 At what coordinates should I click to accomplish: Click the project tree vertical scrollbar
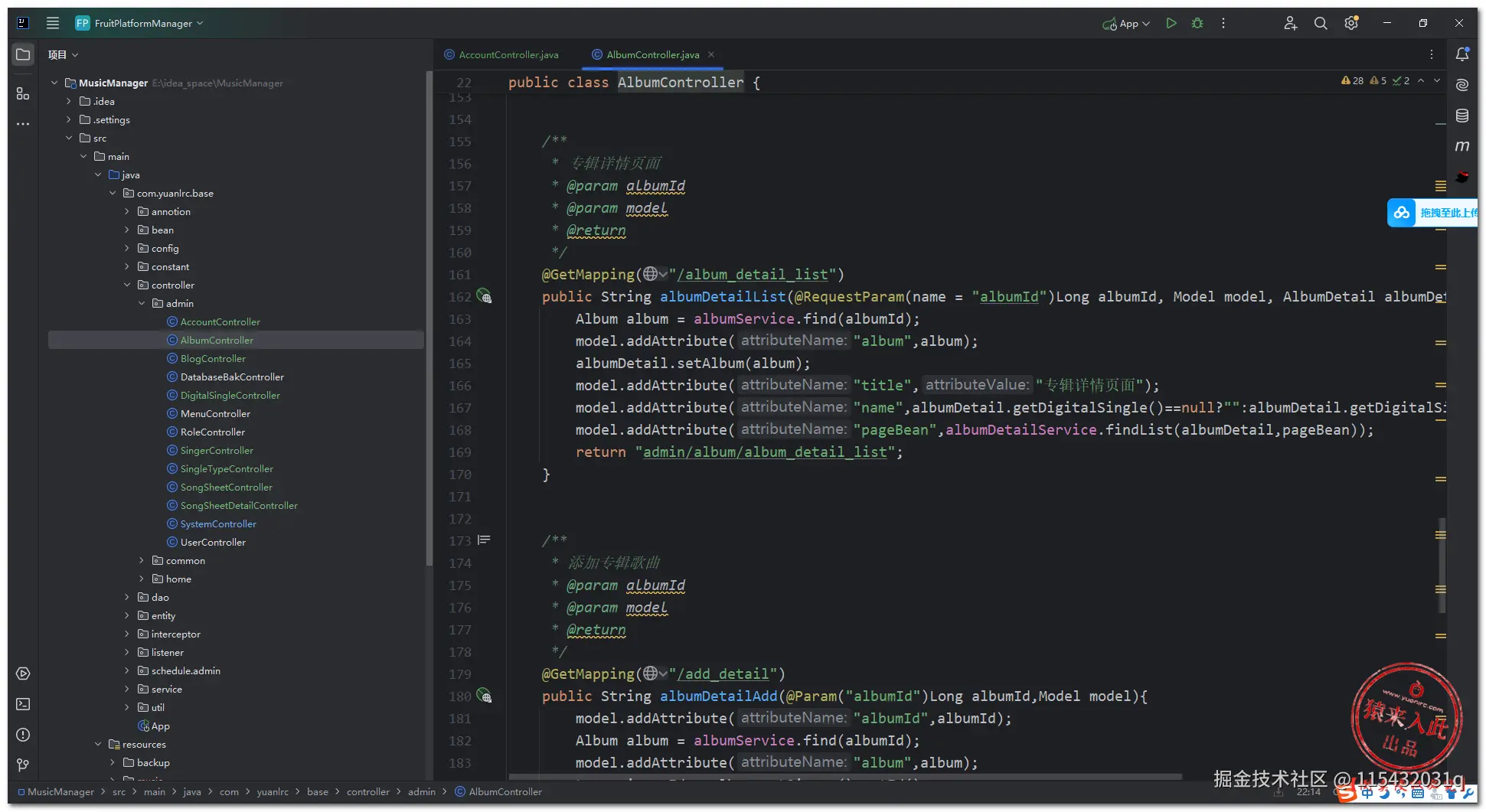[429, 318]
